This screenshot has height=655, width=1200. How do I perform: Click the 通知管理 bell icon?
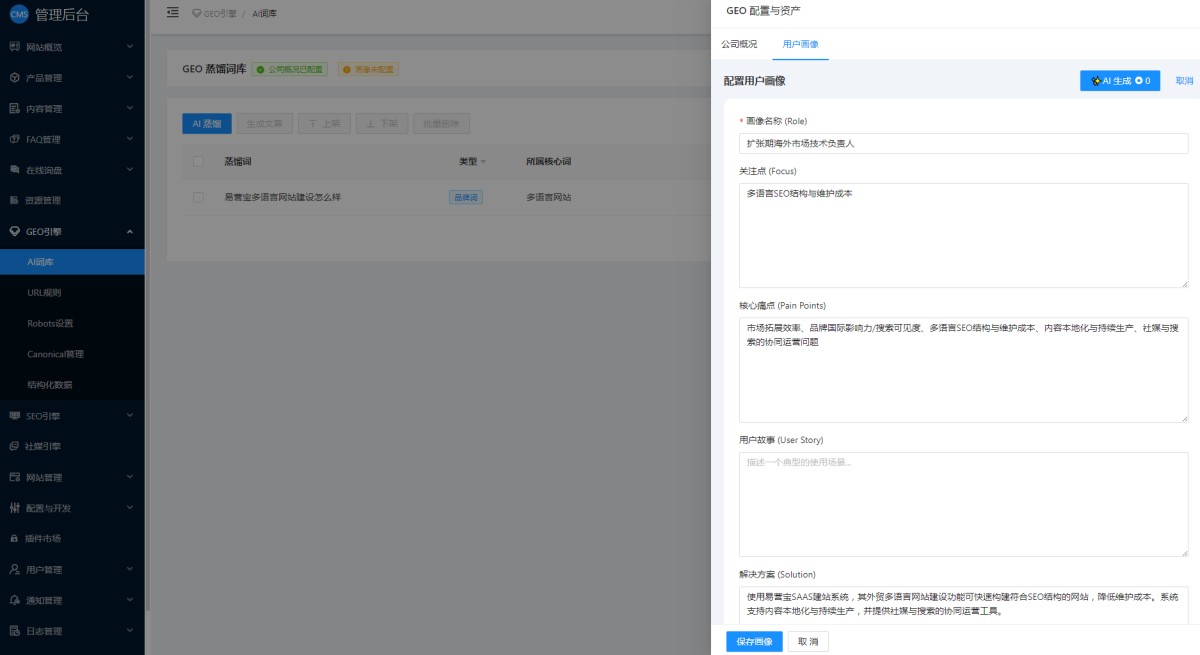[x=14, y=600]
